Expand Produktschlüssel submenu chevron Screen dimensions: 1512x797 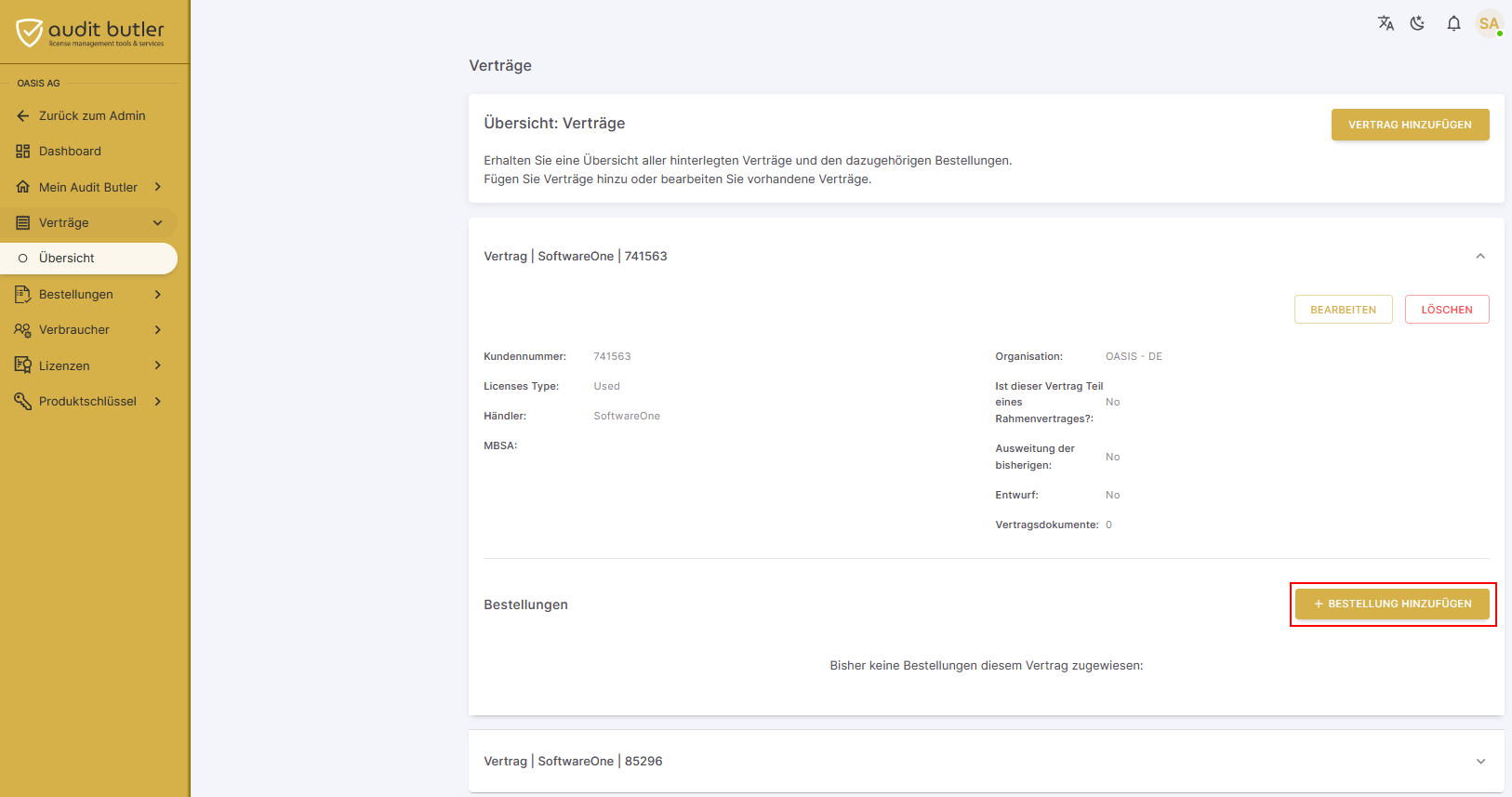[x=158, y=401]
